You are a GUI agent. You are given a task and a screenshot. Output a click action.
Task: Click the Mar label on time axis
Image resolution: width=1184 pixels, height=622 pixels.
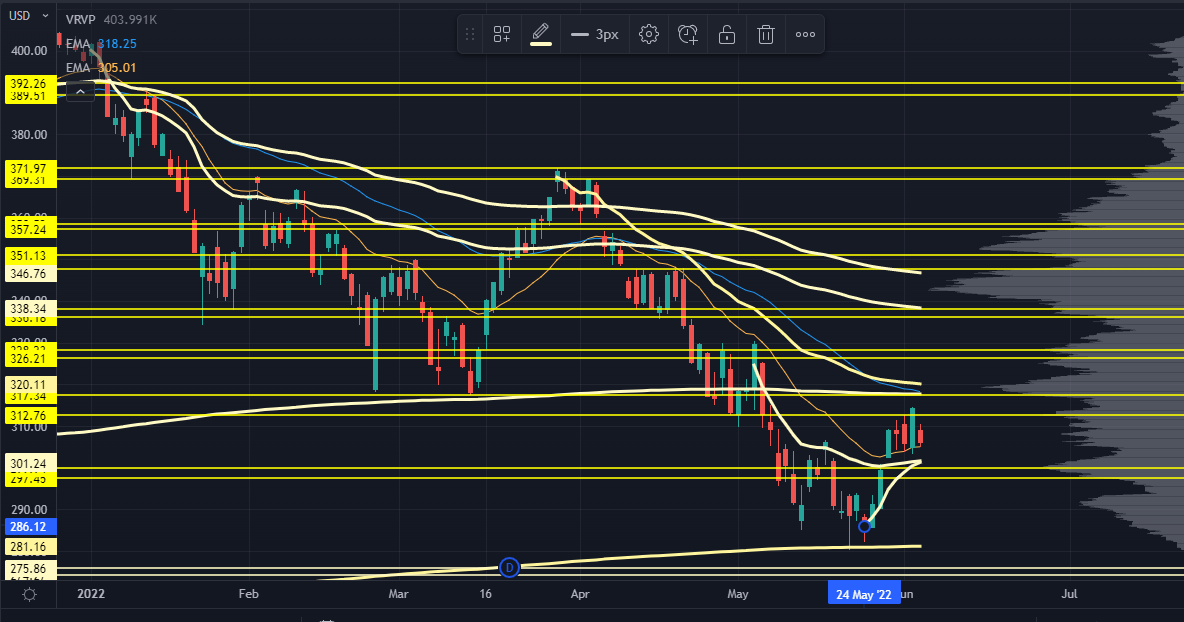[398, 594]
